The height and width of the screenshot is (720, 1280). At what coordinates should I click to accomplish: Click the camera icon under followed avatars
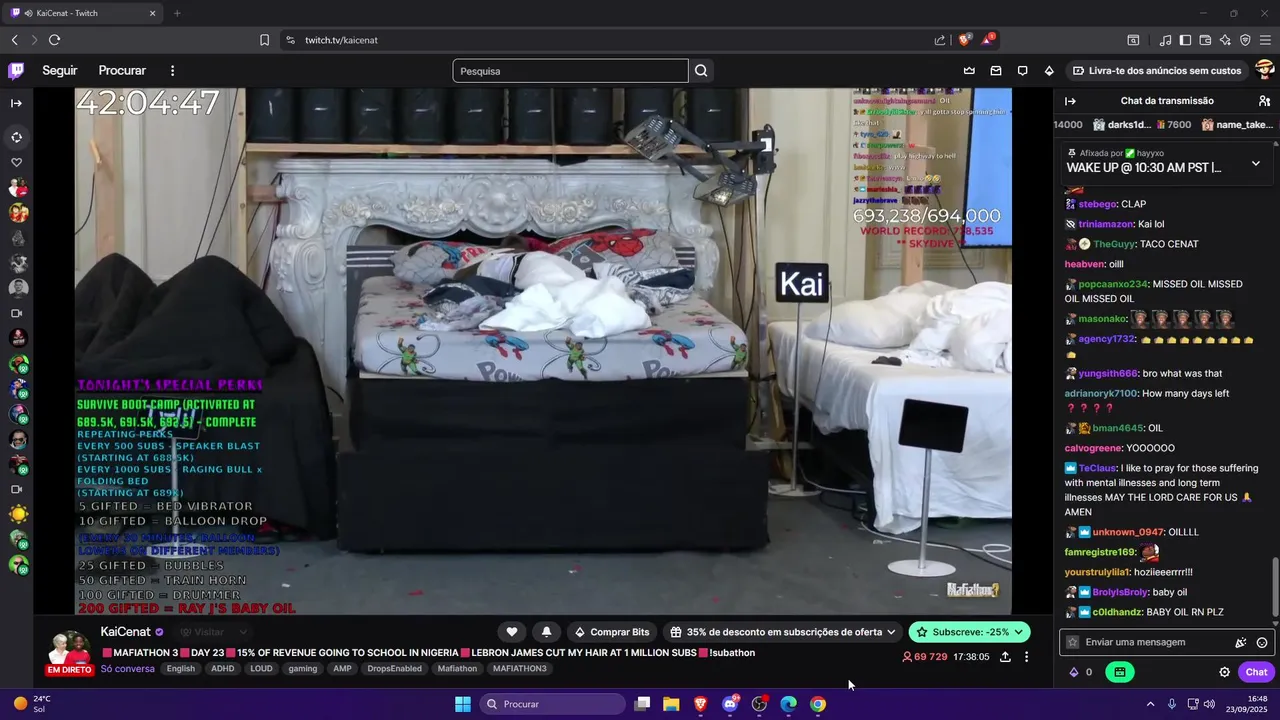16,313
